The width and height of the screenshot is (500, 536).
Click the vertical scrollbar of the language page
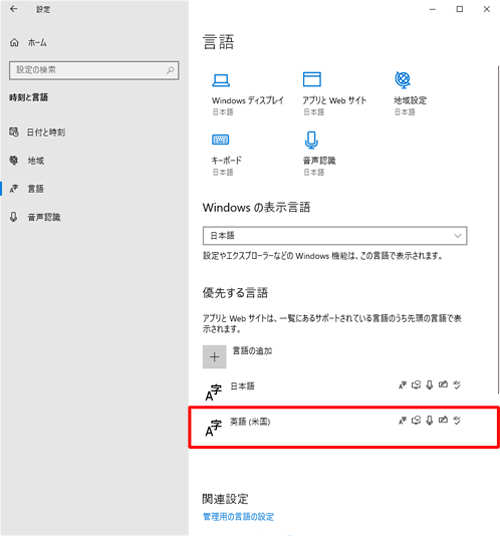click(x=498, y=229)
